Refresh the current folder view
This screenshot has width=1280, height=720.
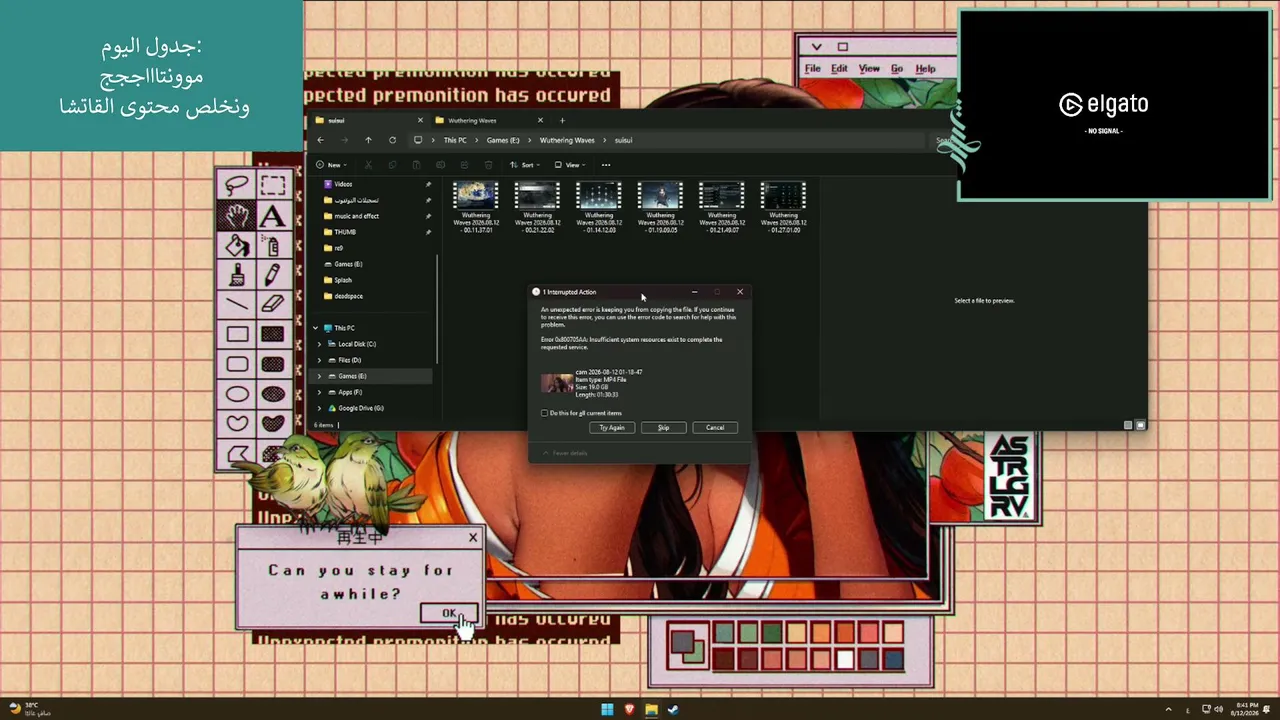point(392,140)
